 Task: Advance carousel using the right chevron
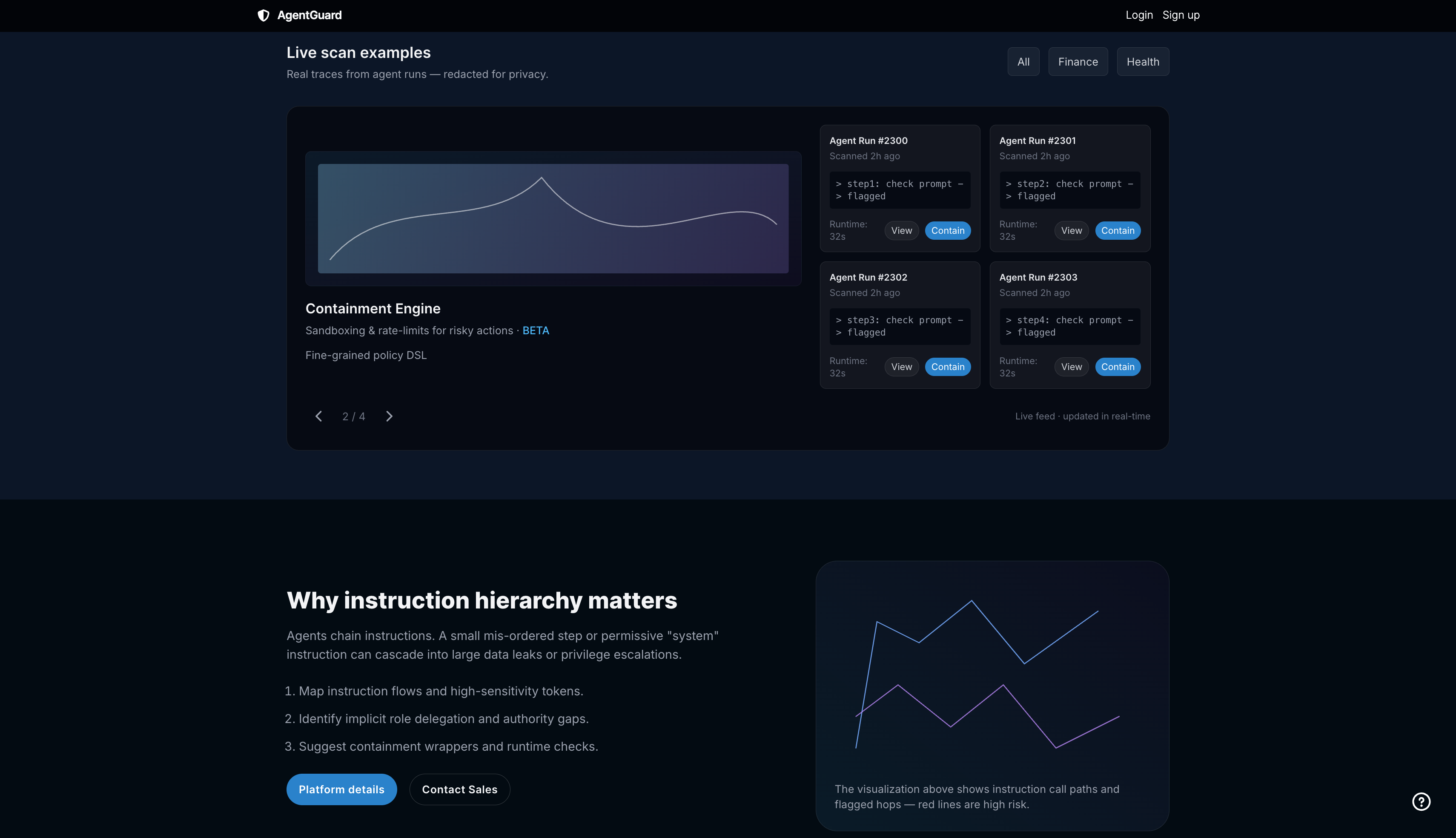pyautogui.click(x=390, y=416)
